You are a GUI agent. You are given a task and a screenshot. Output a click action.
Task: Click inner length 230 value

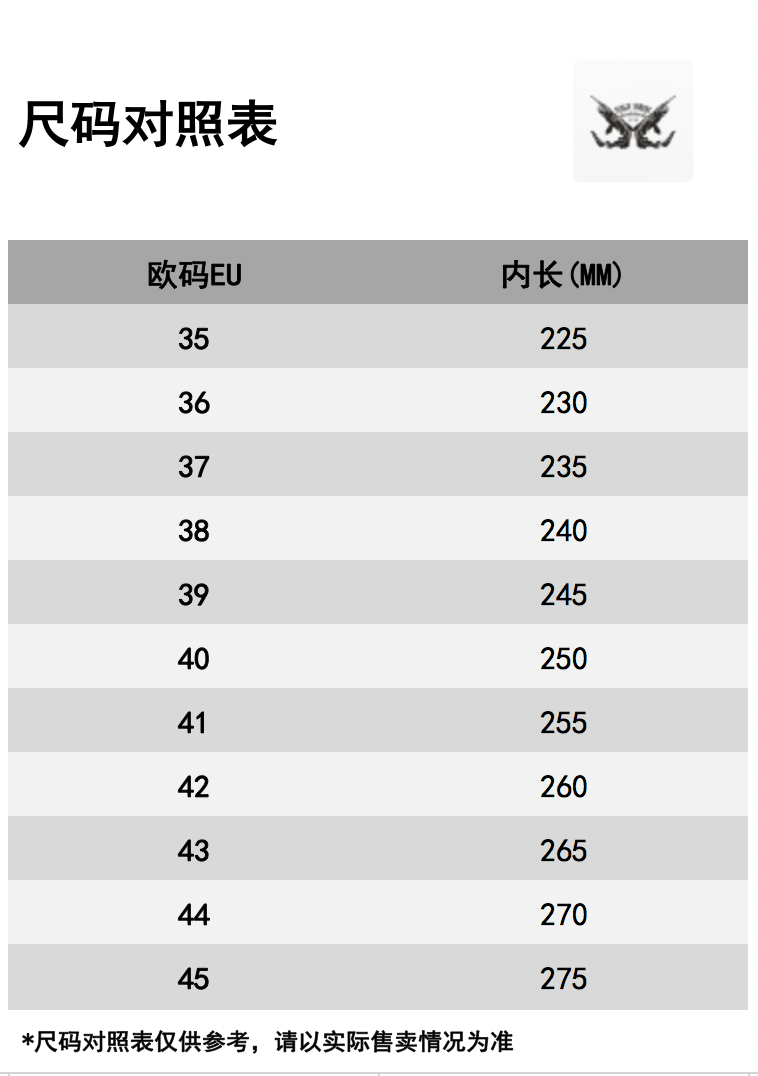point(563,403)
